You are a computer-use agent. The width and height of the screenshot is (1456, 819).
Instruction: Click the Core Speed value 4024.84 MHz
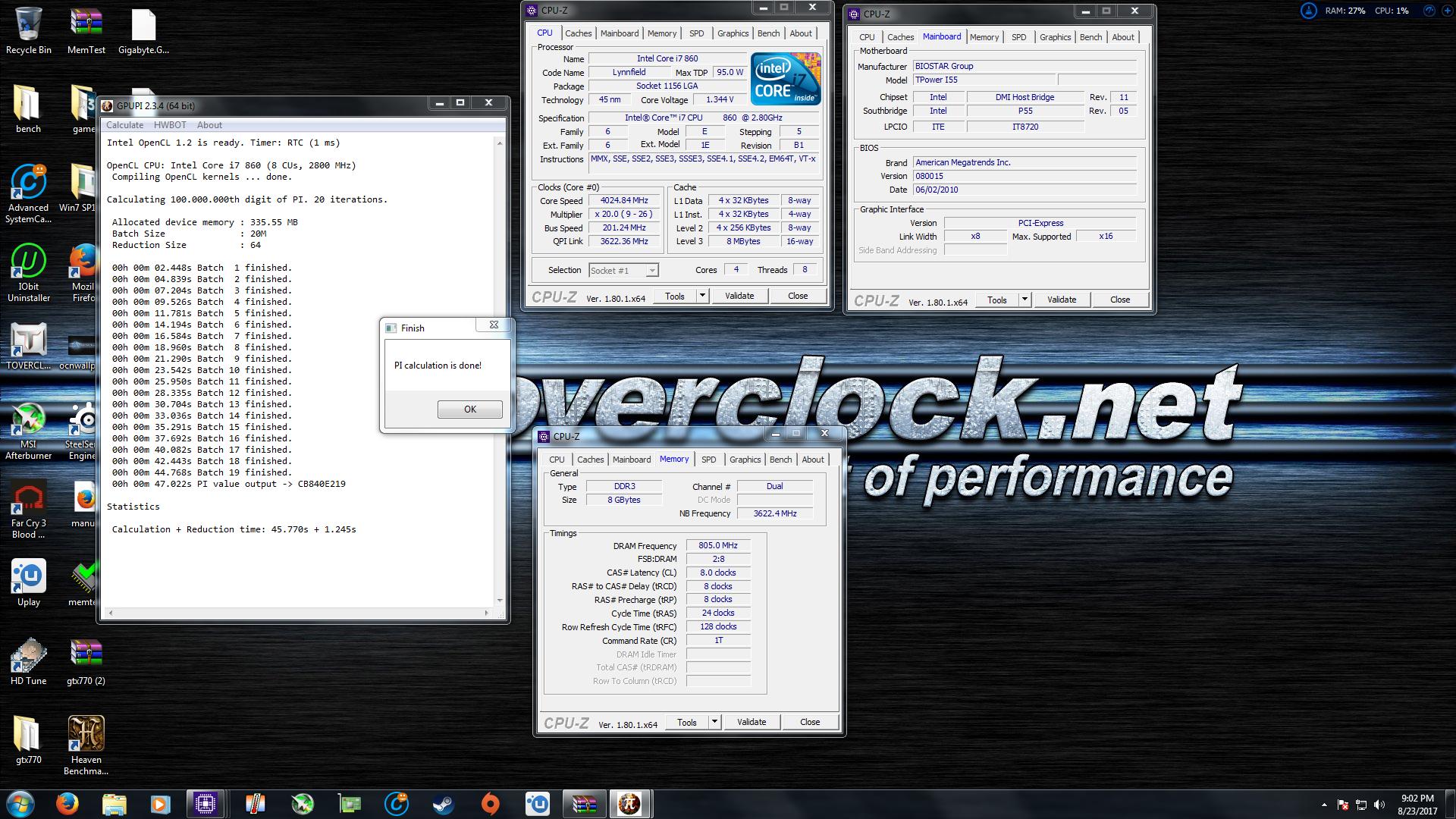pos(624,201)
